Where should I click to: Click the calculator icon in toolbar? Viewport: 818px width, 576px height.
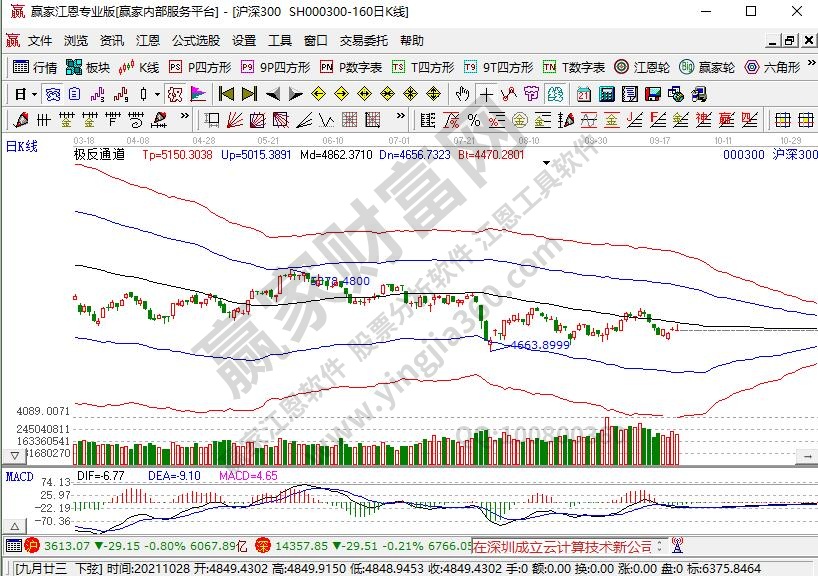[x=605, y=94]
